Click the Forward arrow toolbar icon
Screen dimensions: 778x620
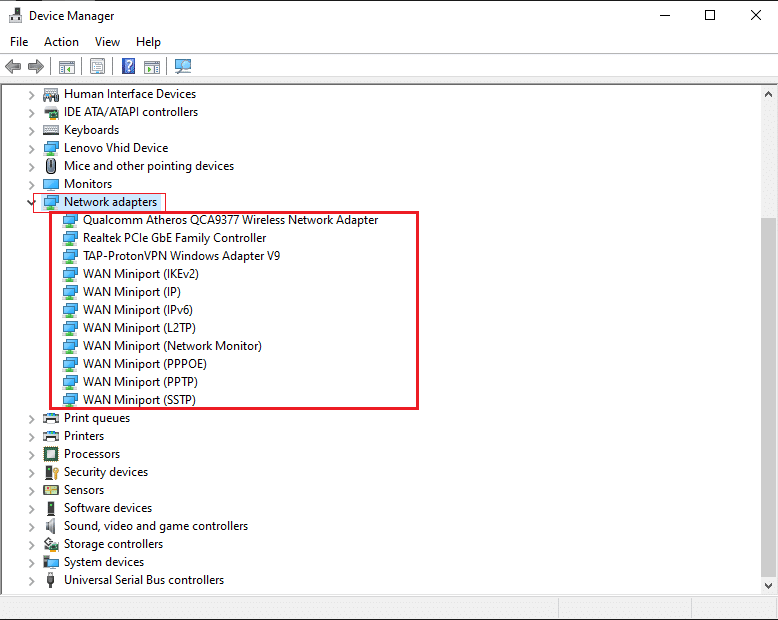click(x=36, y=67)
